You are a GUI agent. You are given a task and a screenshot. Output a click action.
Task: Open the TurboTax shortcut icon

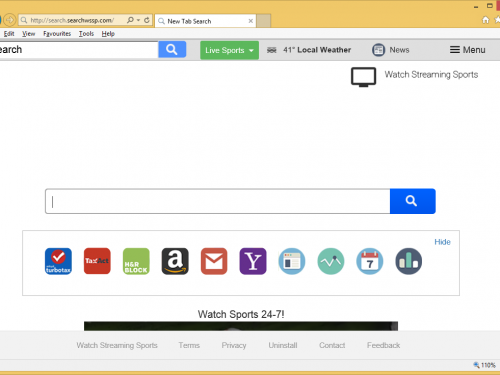pyautogui.click(x=58, y=261)
